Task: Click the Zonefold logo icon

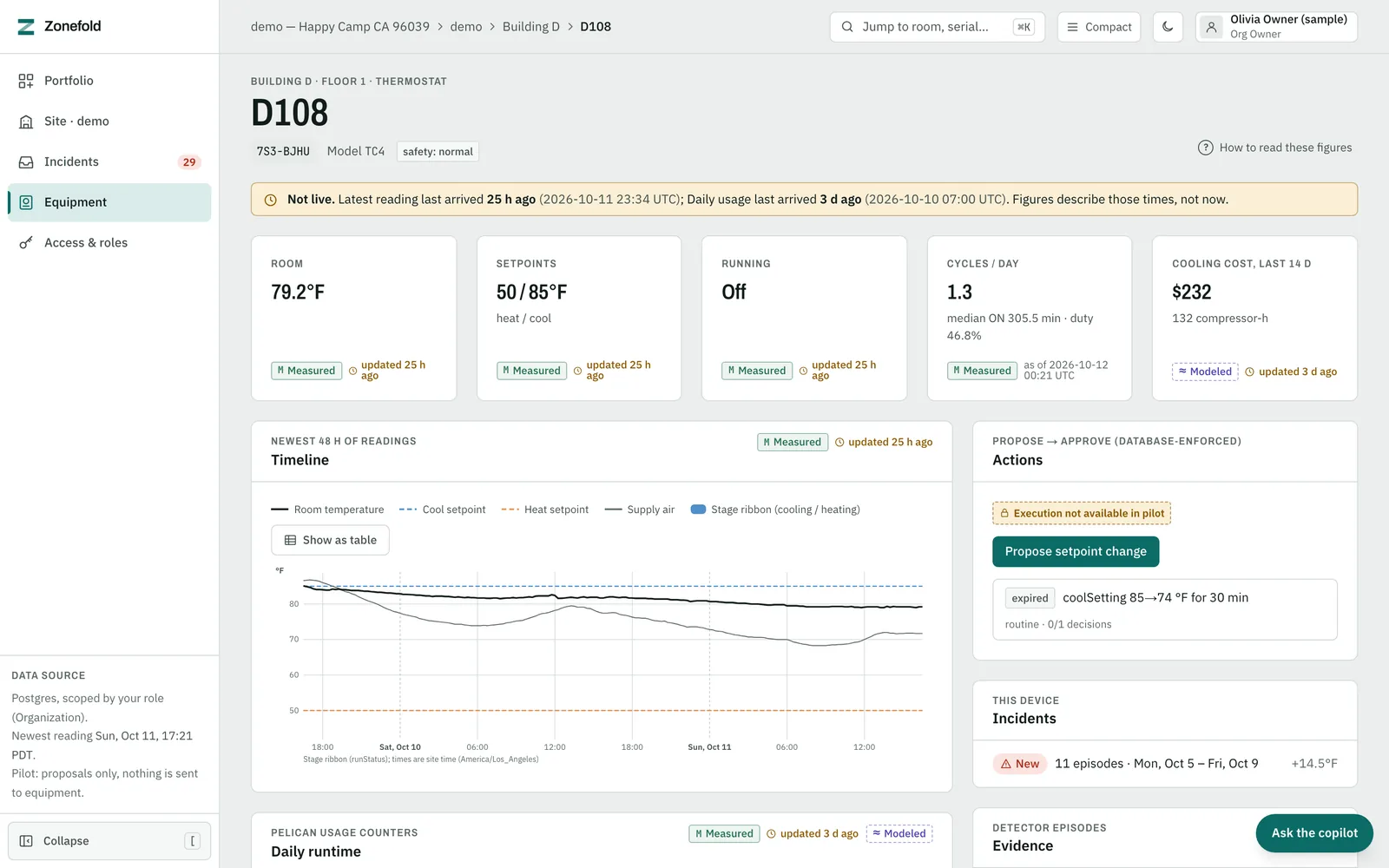Action: [26, 27]
